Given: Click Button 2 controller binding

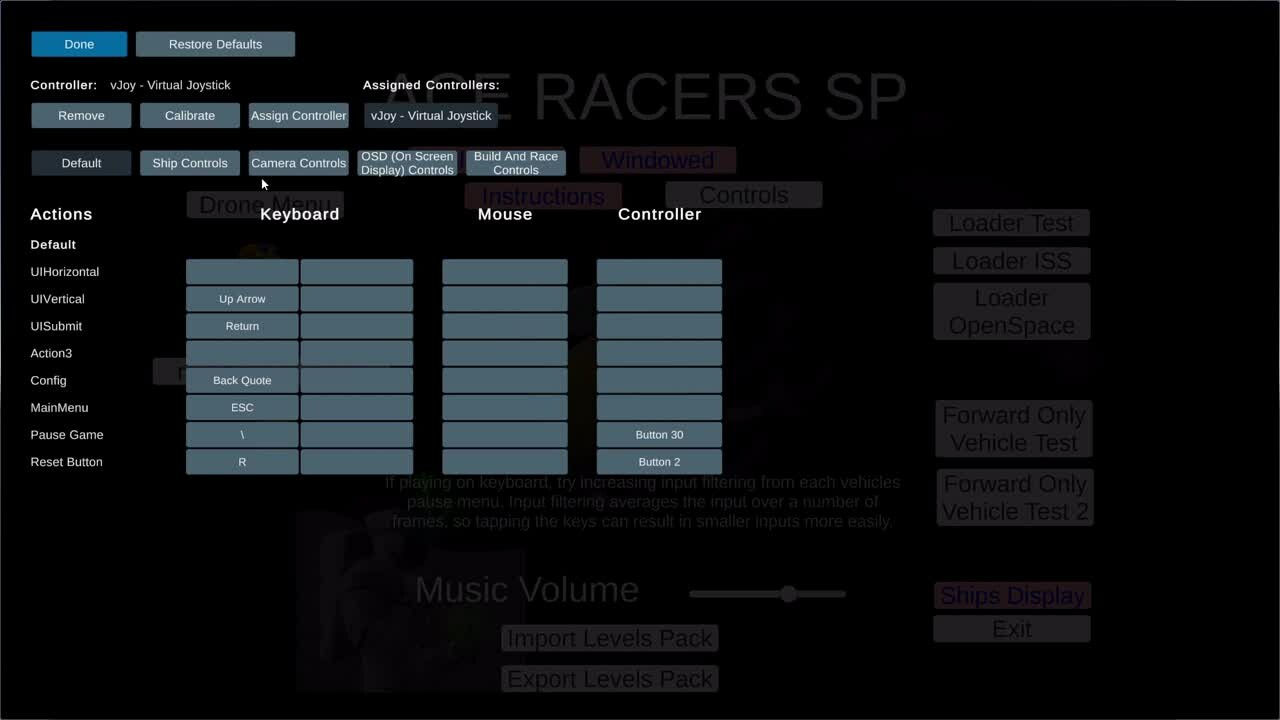Looking at the screenshot, I should point(659,462).
